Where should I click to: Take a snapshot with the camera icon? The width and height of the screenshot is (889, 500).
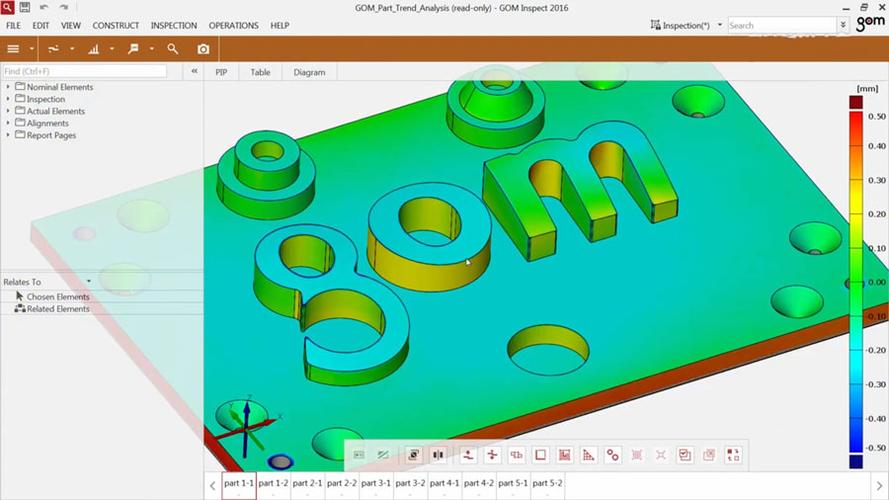pyautogui.click(x=203, y=49)
